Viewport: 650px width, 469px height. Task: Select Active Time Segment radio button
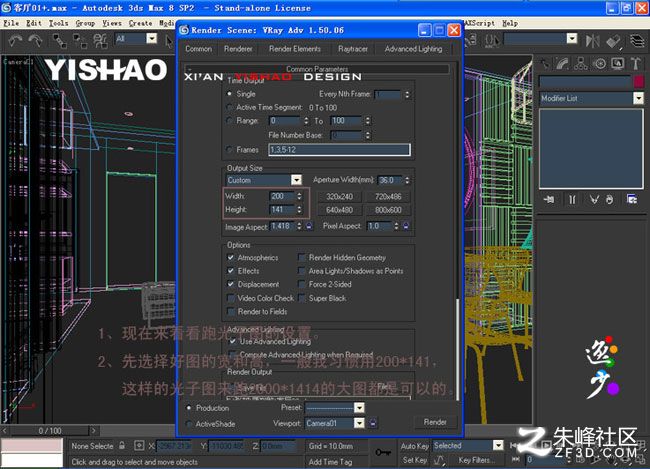point(229,107)
